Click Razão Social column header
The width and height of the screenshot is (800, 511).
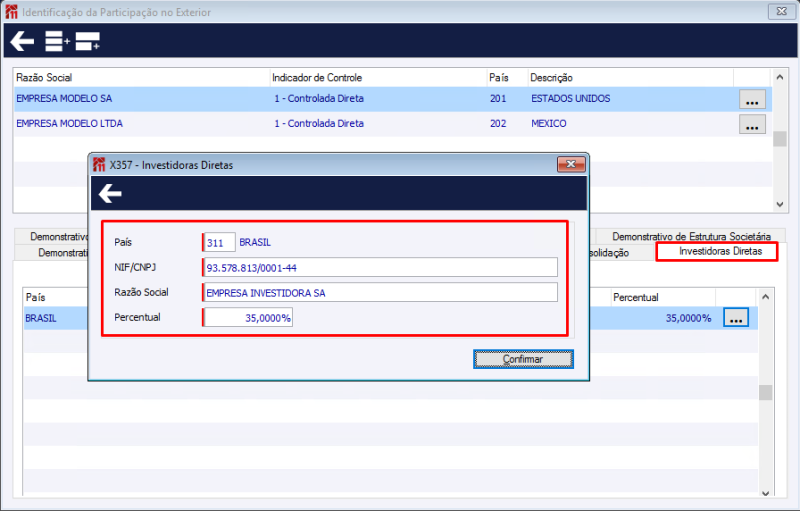pos(141,78)
